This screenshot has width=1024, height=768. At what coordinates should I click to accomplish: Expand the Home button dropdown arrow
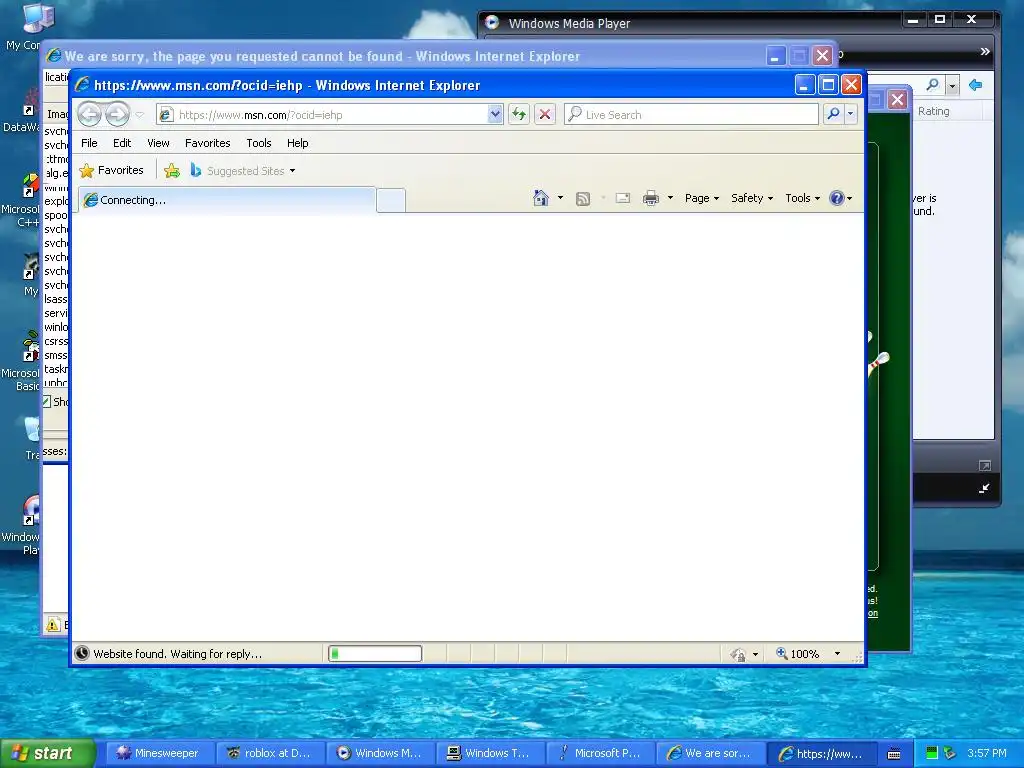[x=560, y=198]
